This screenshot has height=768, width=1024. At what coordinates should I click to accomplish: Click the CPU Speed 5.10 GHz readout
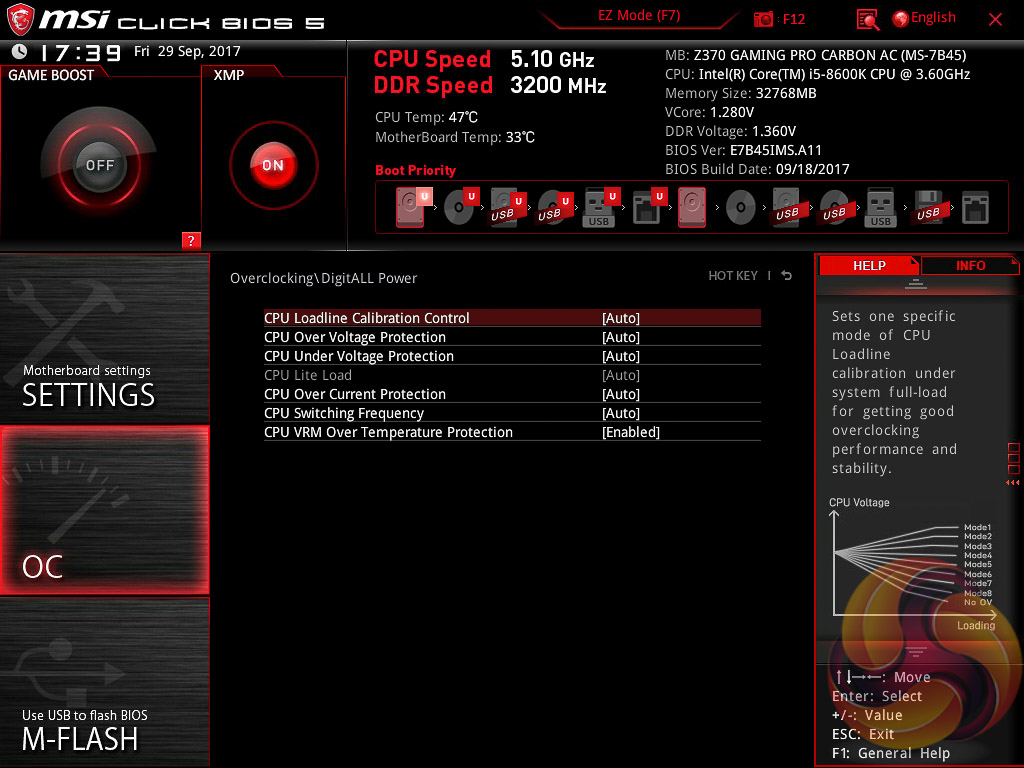tap(484, 59)
